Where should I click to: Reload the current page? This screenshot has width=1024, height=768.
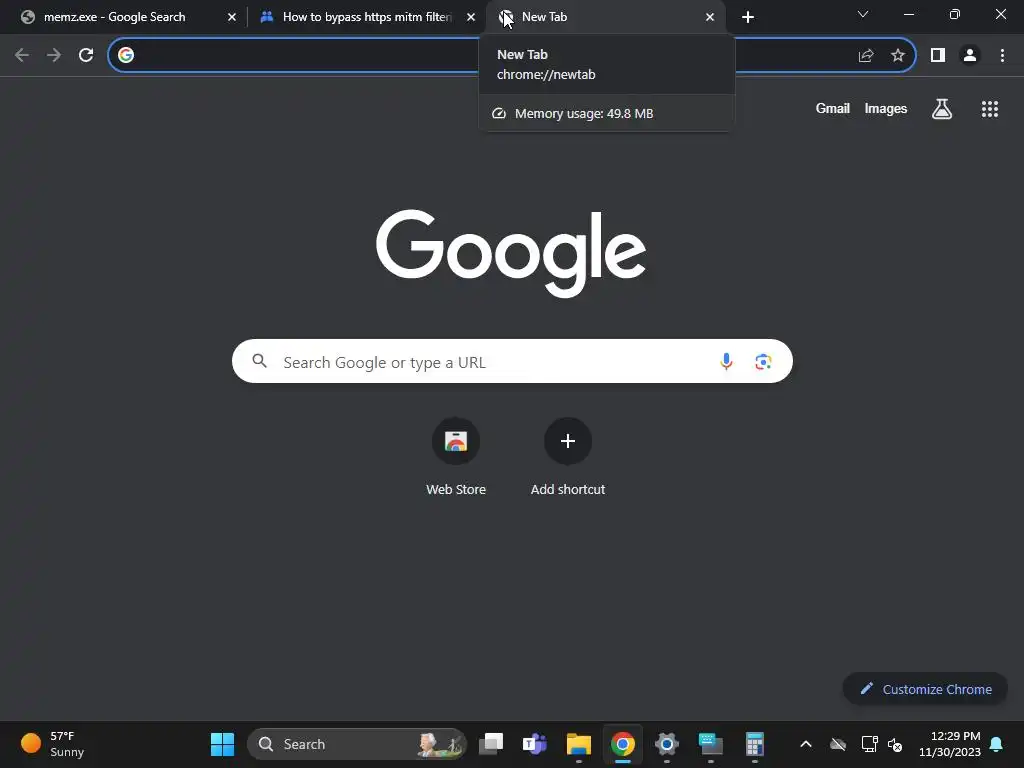86,56
